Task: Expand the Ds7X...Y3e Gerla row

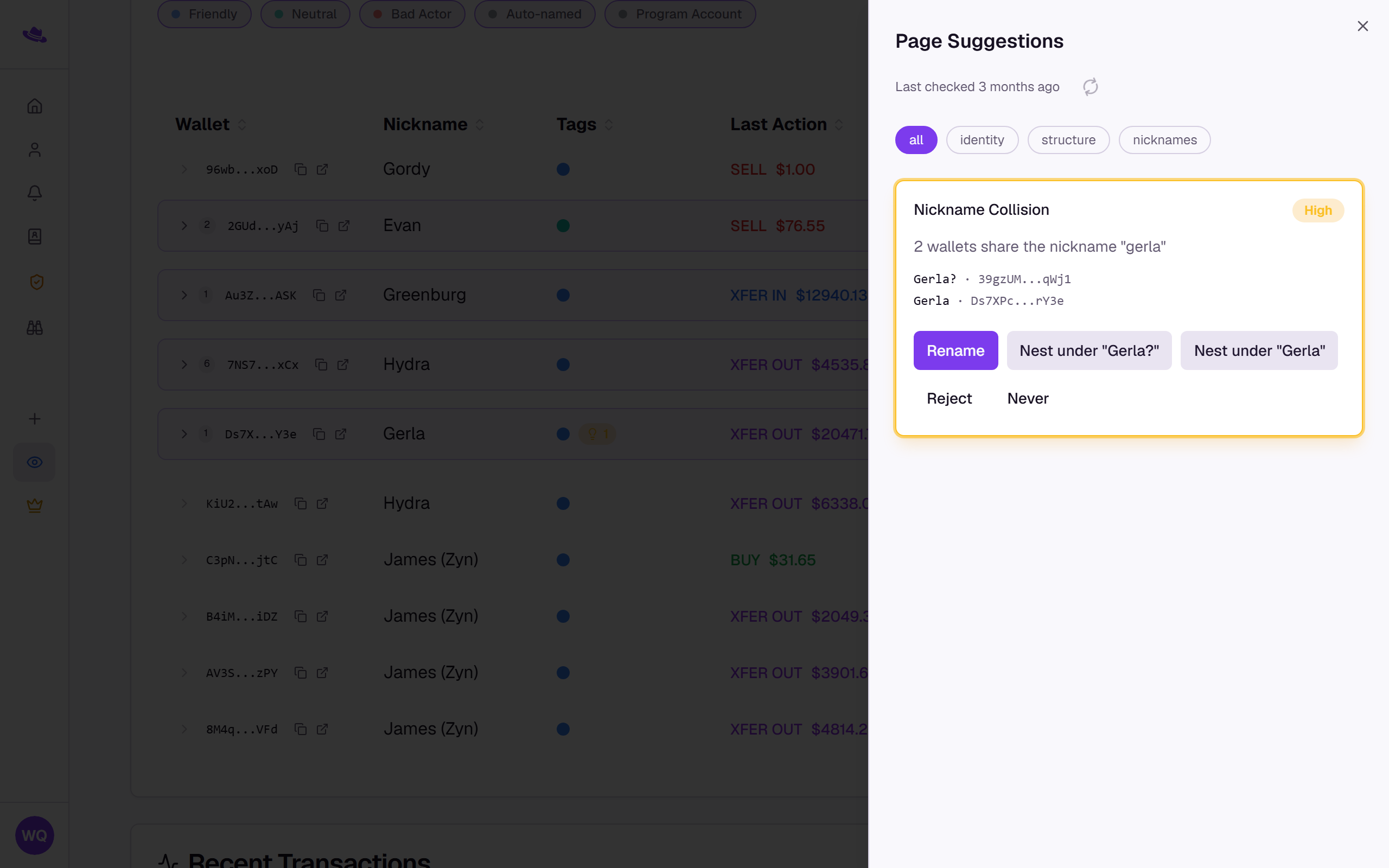Action: 184,434
